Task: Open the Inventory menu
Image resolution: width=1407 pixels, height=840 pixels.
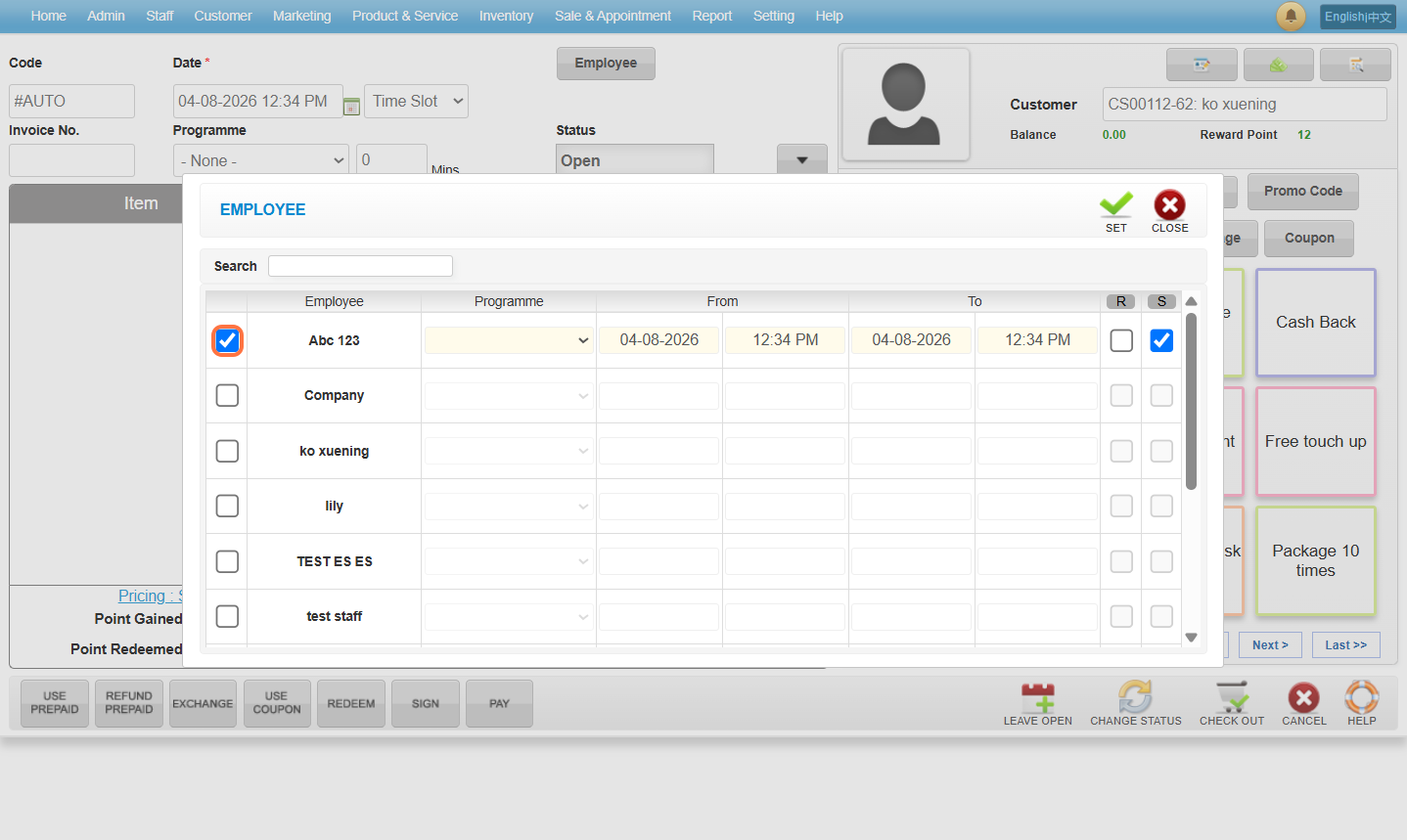Action: [x=506, y=16]
